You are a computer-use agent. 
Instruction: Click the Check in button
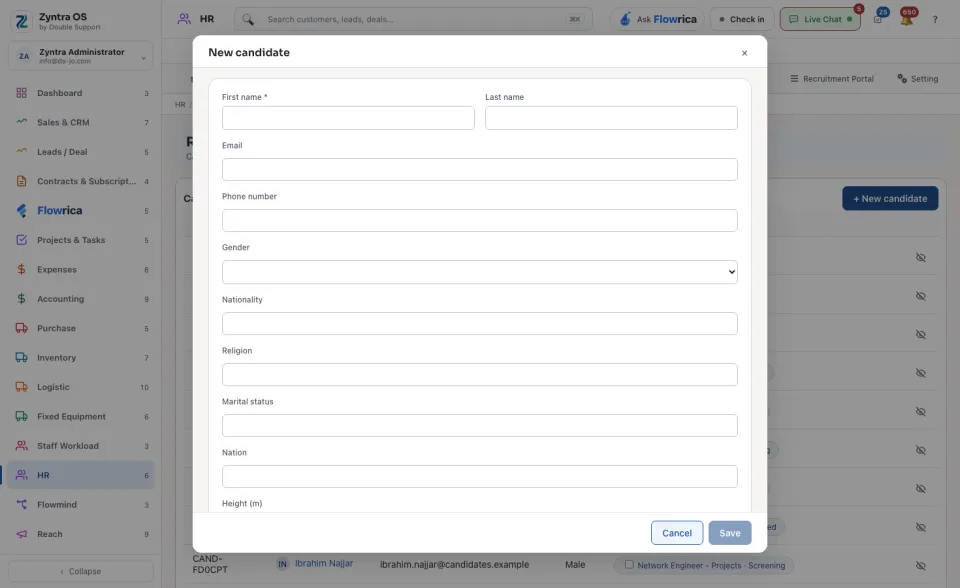click(x=742, y=20)
